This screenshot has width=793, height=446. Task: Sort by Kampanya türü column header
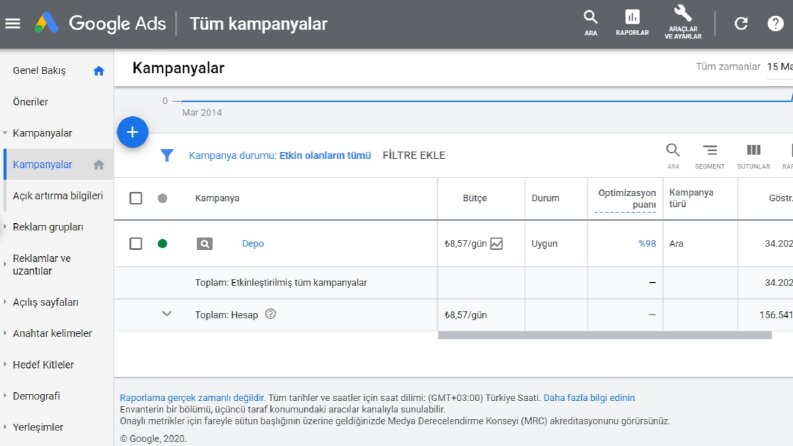[x=691, y=198]
